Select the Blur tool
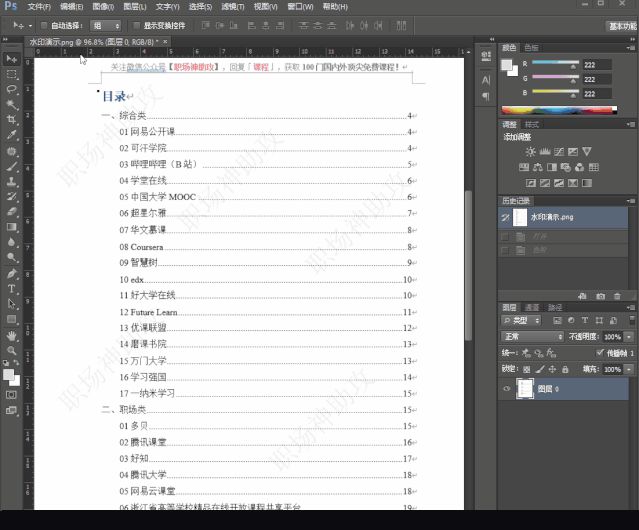Screen dimensions: 639x530 pyautogui.click(x=11, y=242)
